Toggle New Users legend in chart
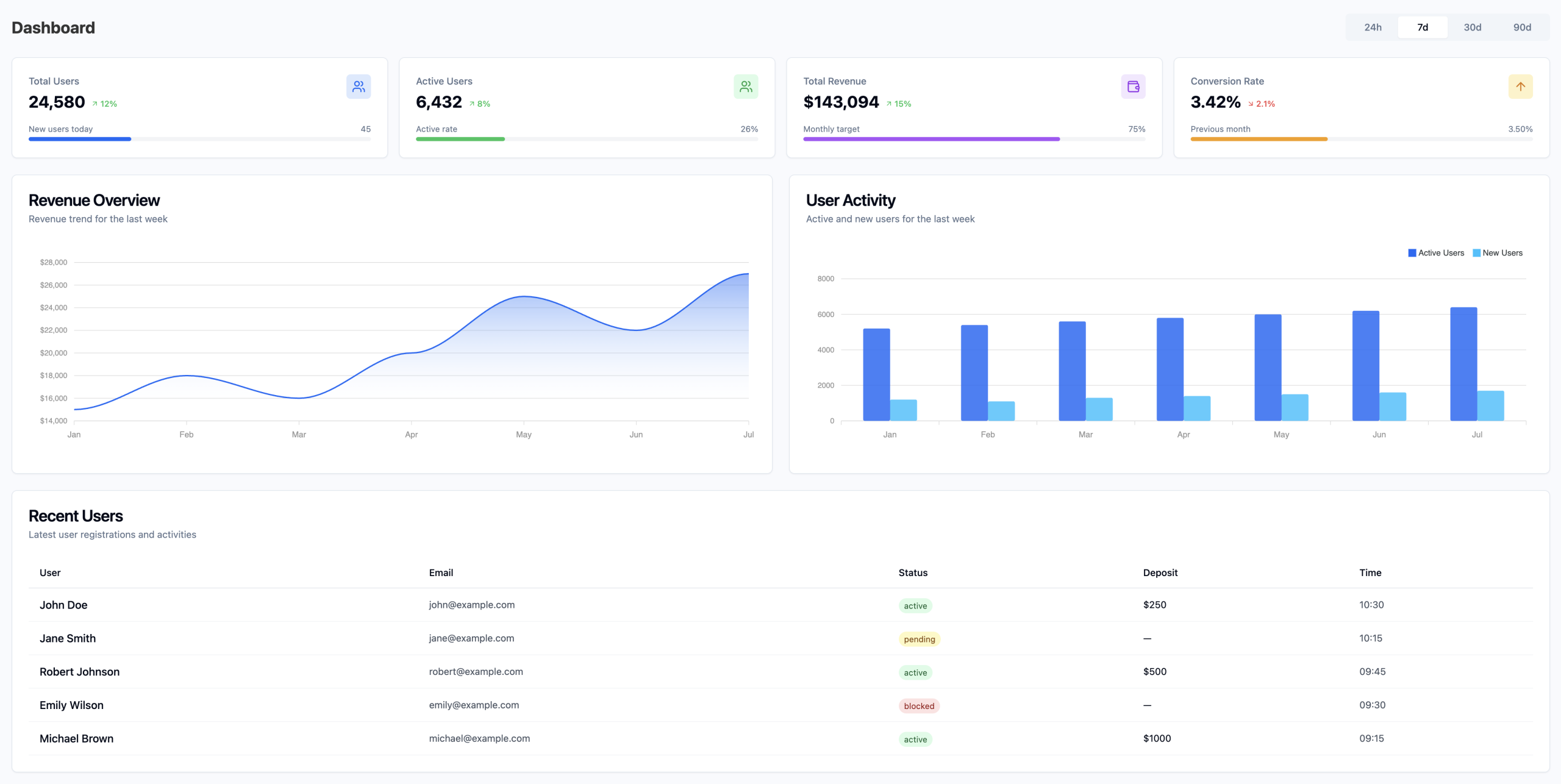 (1498, 253)
